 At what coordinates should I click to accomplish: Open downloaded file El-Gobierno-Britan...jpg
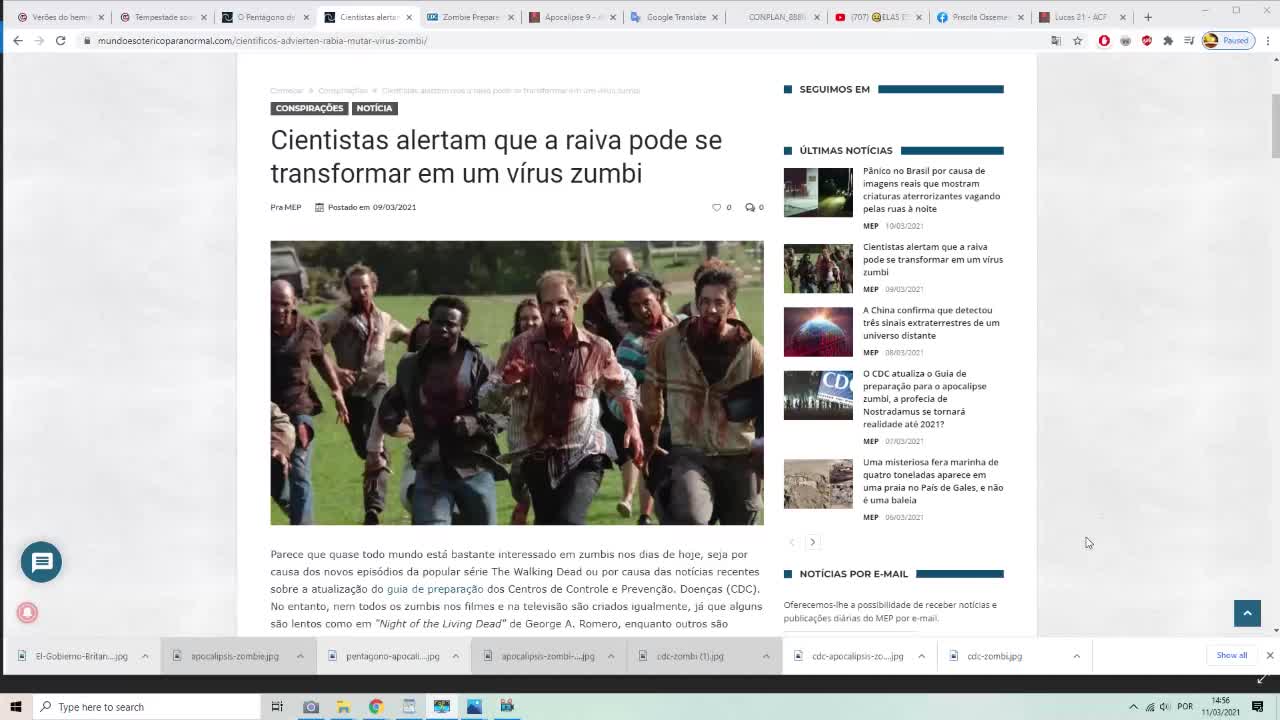[81, 656]
